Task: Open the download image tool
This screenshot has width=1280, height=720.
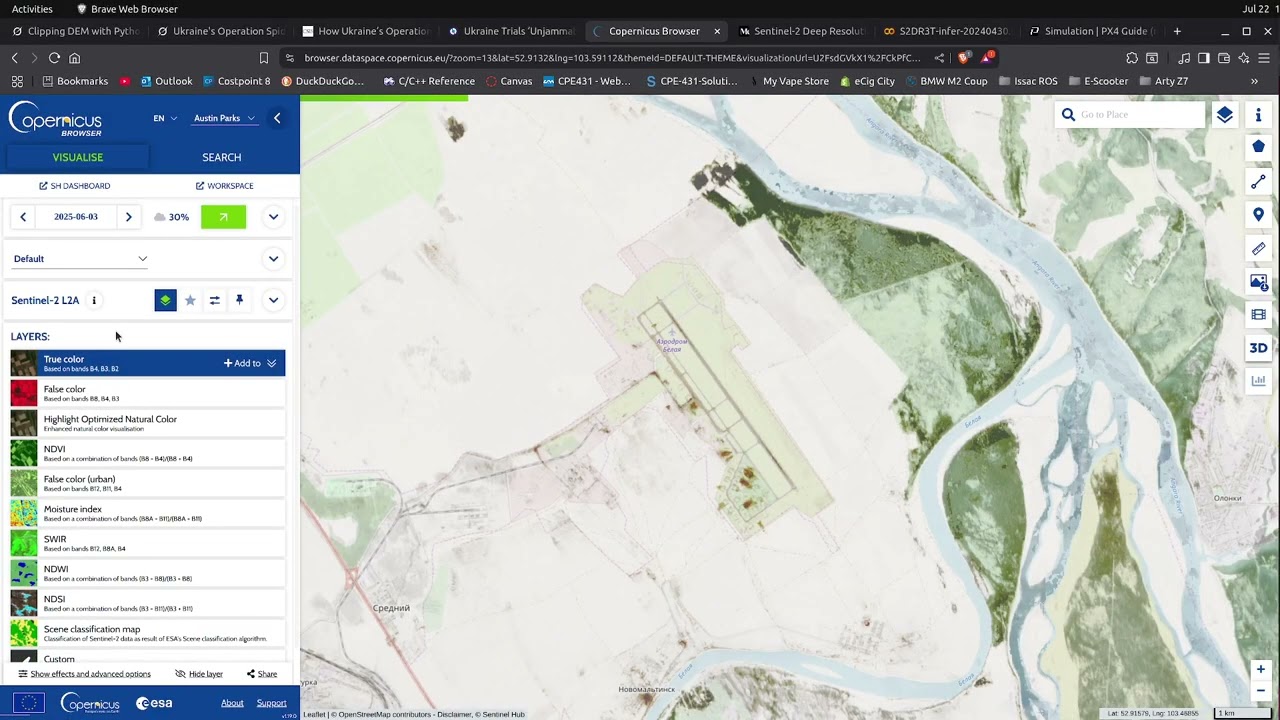Action: click(x=1258, y=282)
